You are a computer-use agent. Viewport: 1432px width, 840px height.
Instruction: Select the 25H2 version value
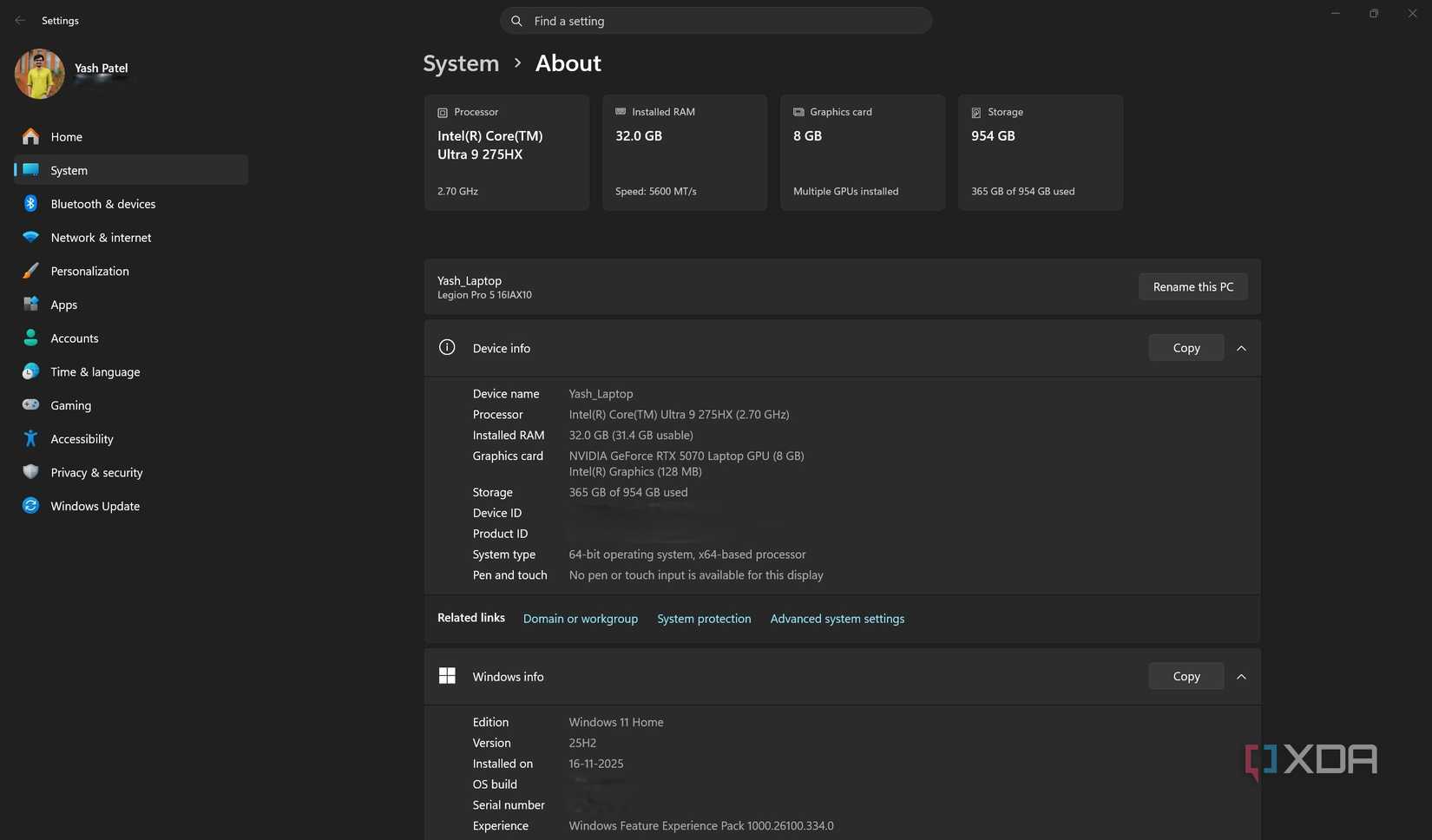coord(582,743)
